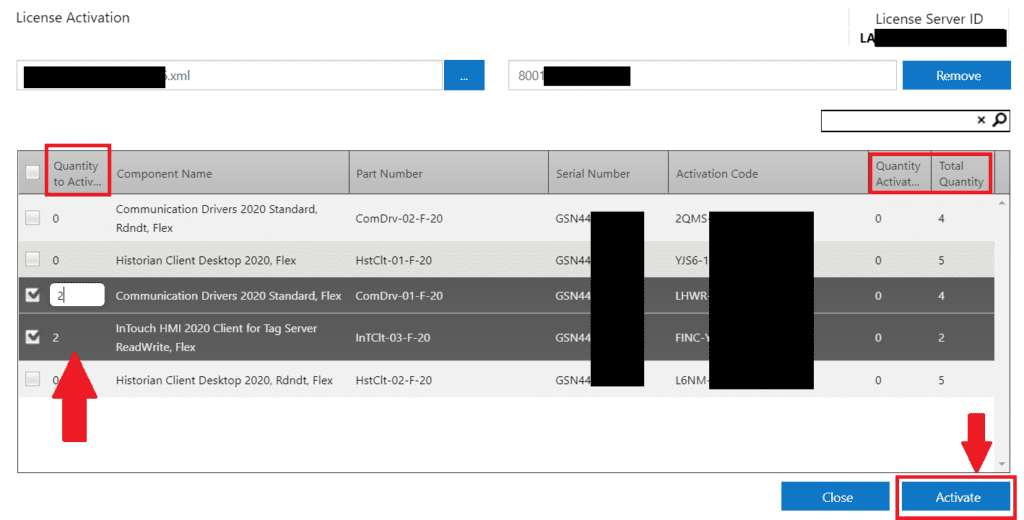This screenshot has height=520, width=1024.
Task: Select part number InTClt-03-F-20
Action: 392,338
